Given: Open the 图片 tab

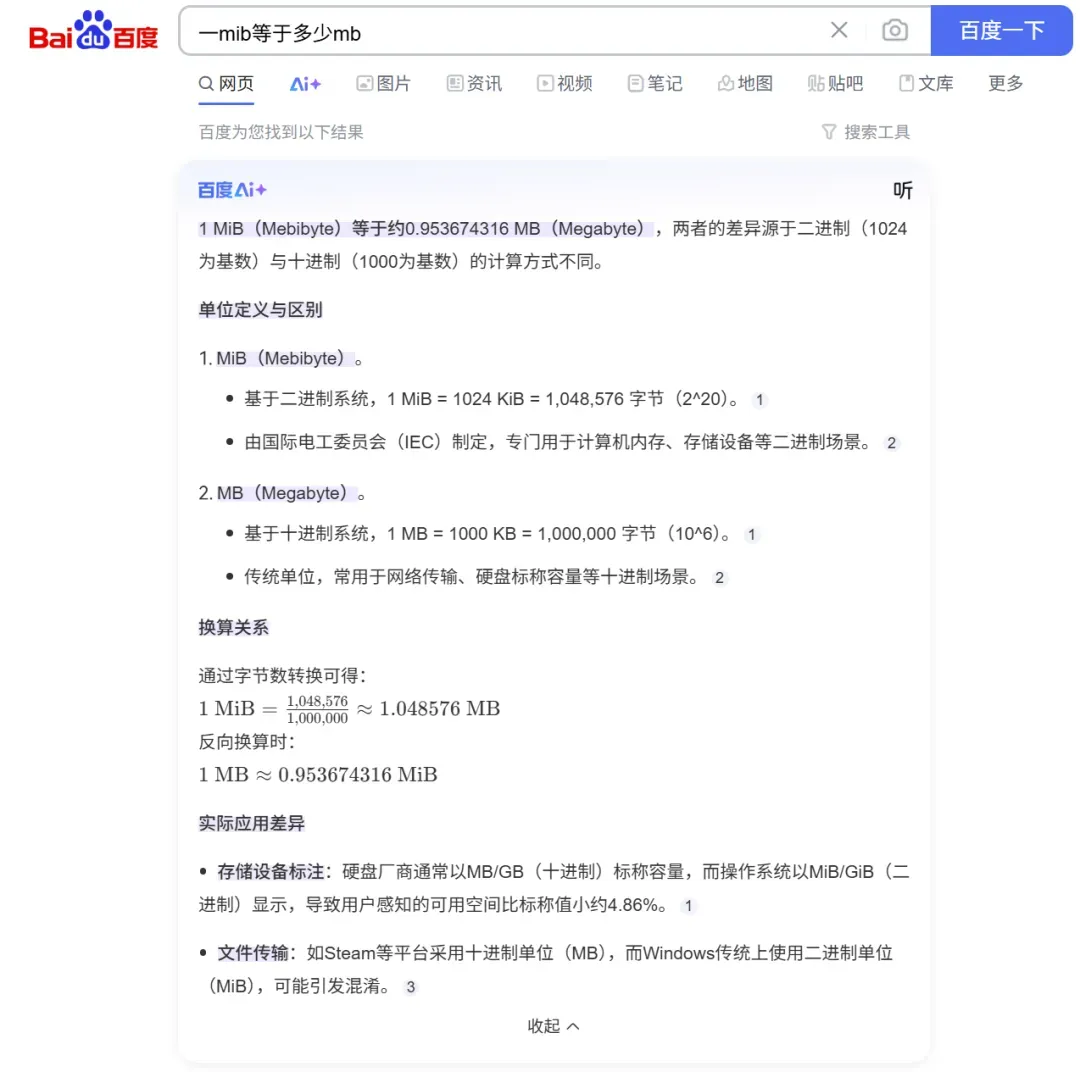Looking at the screenshot, I should 384,84.
